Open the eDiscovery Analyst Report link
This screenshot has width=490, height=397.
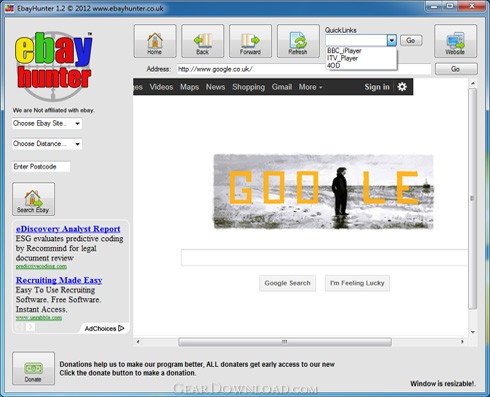68,229
